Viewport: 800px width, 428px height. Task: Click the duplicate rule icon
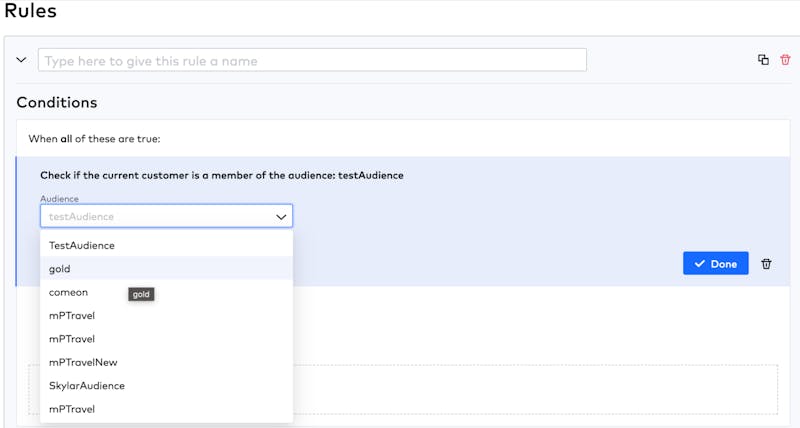coord(763,60)
